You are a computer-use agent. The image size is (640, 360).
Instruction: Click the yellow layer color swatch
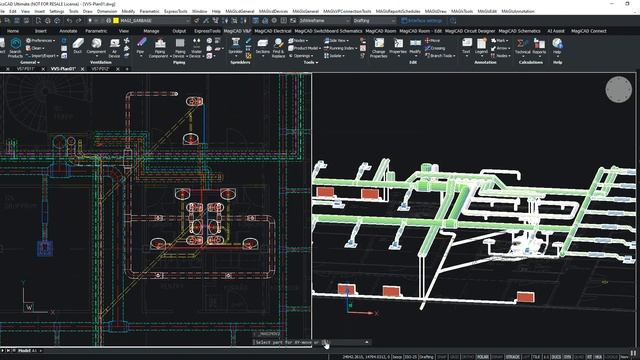(116, 20)
